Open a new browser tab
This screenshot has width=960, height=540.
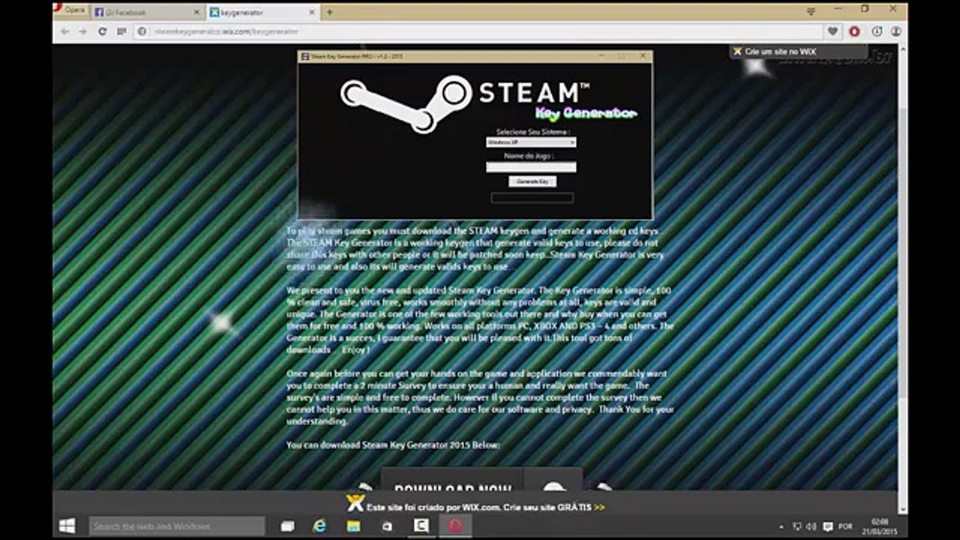tap(329, 12)
